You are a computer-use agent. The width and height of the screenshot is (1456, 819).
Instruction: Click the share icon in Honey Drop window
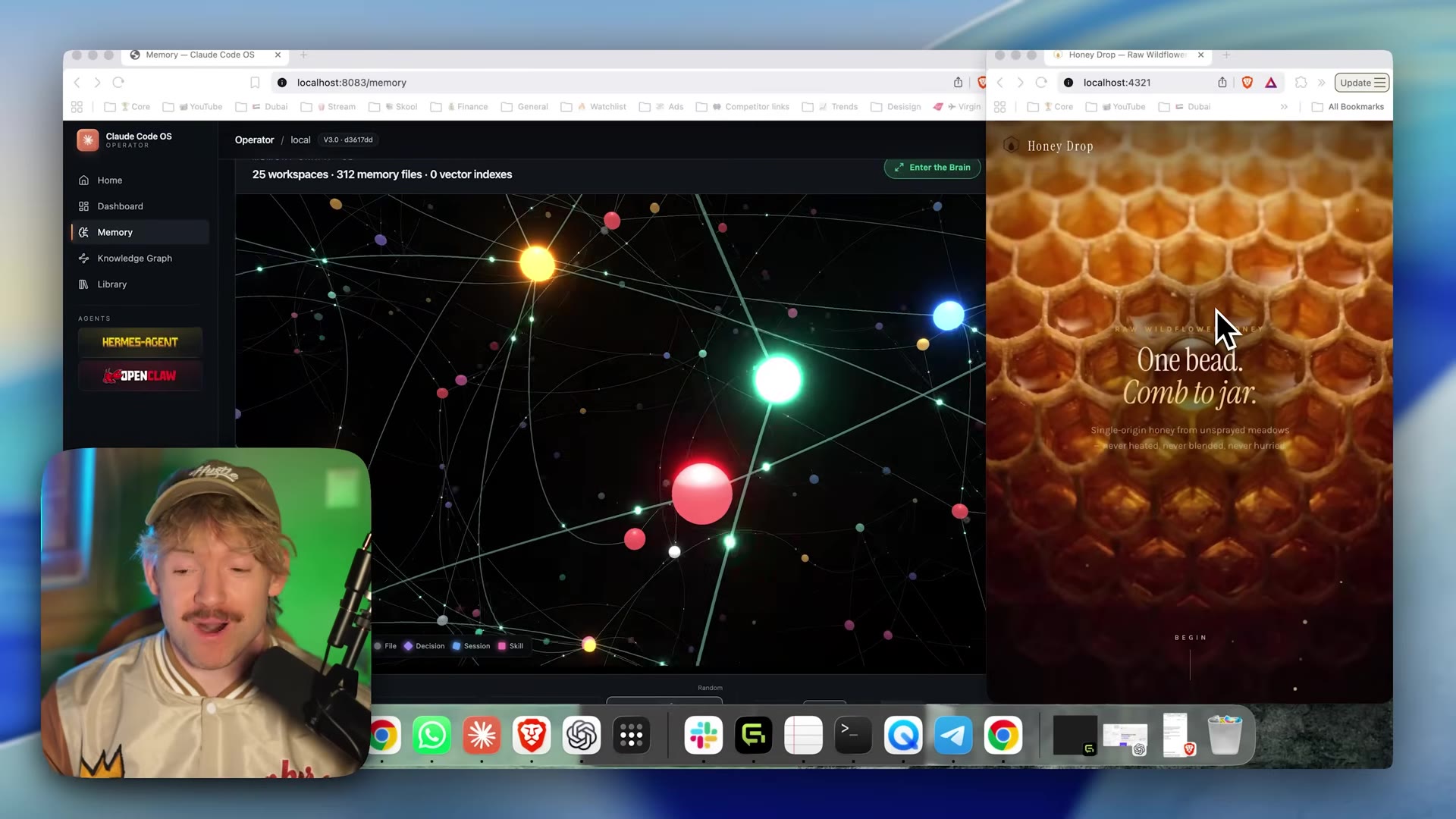1222,83
